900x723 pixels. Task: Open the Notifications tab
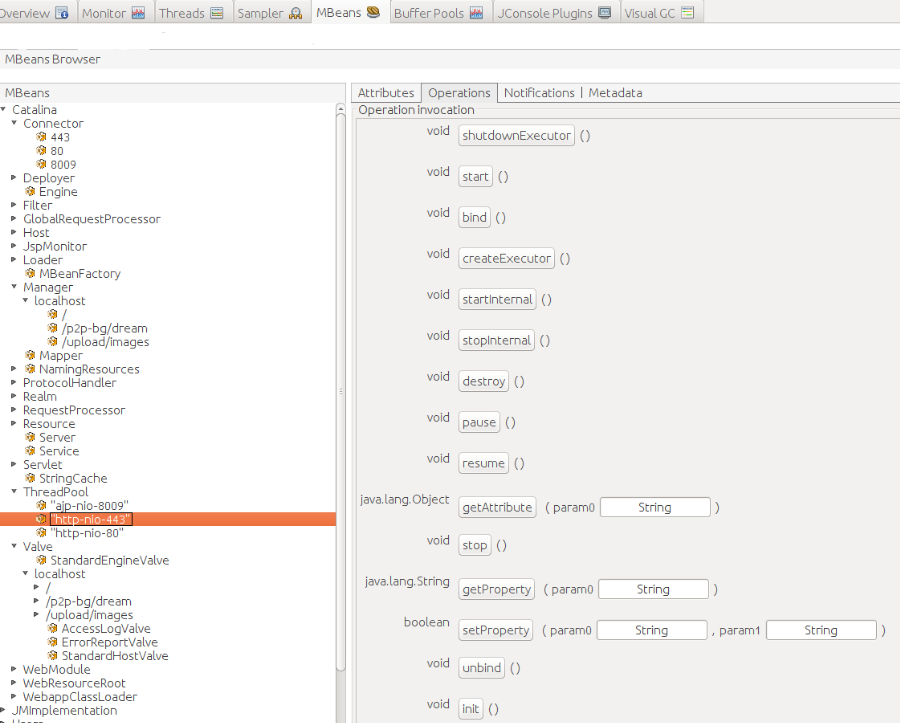point(539,92)
